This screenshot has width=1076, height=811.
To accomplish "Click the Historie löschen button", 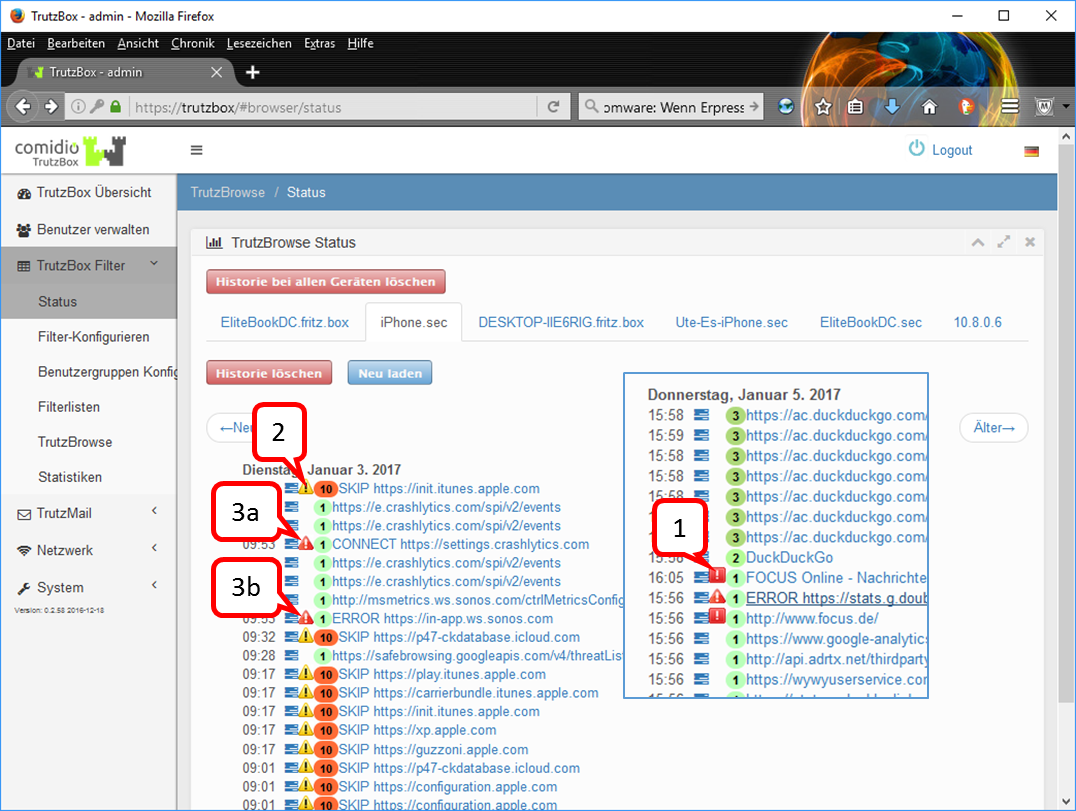I will 269,373.
